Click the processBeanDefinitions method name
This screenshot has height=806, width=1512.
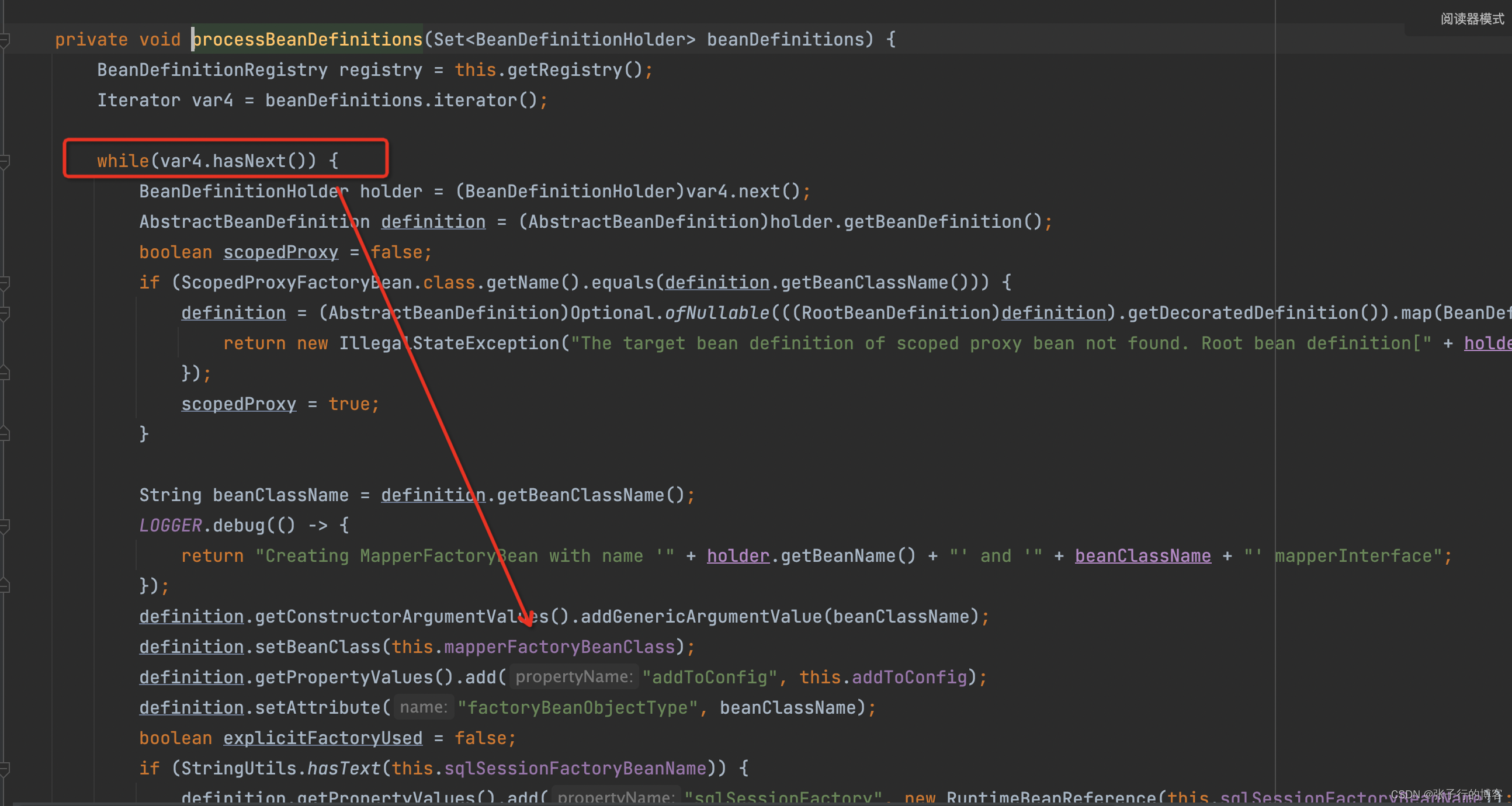point(307,39)
